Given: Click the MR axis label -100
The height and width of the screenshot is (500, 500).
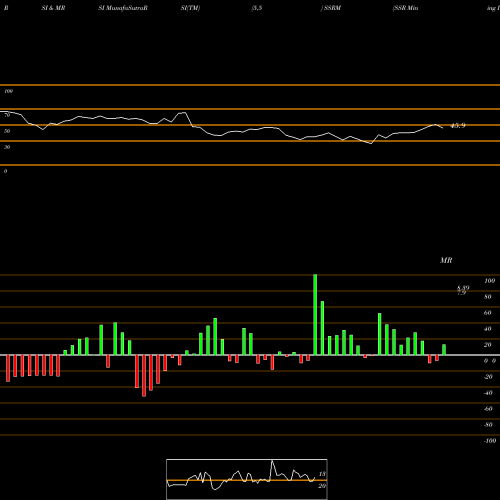Looking at the screenshot, I should [490, 441].
